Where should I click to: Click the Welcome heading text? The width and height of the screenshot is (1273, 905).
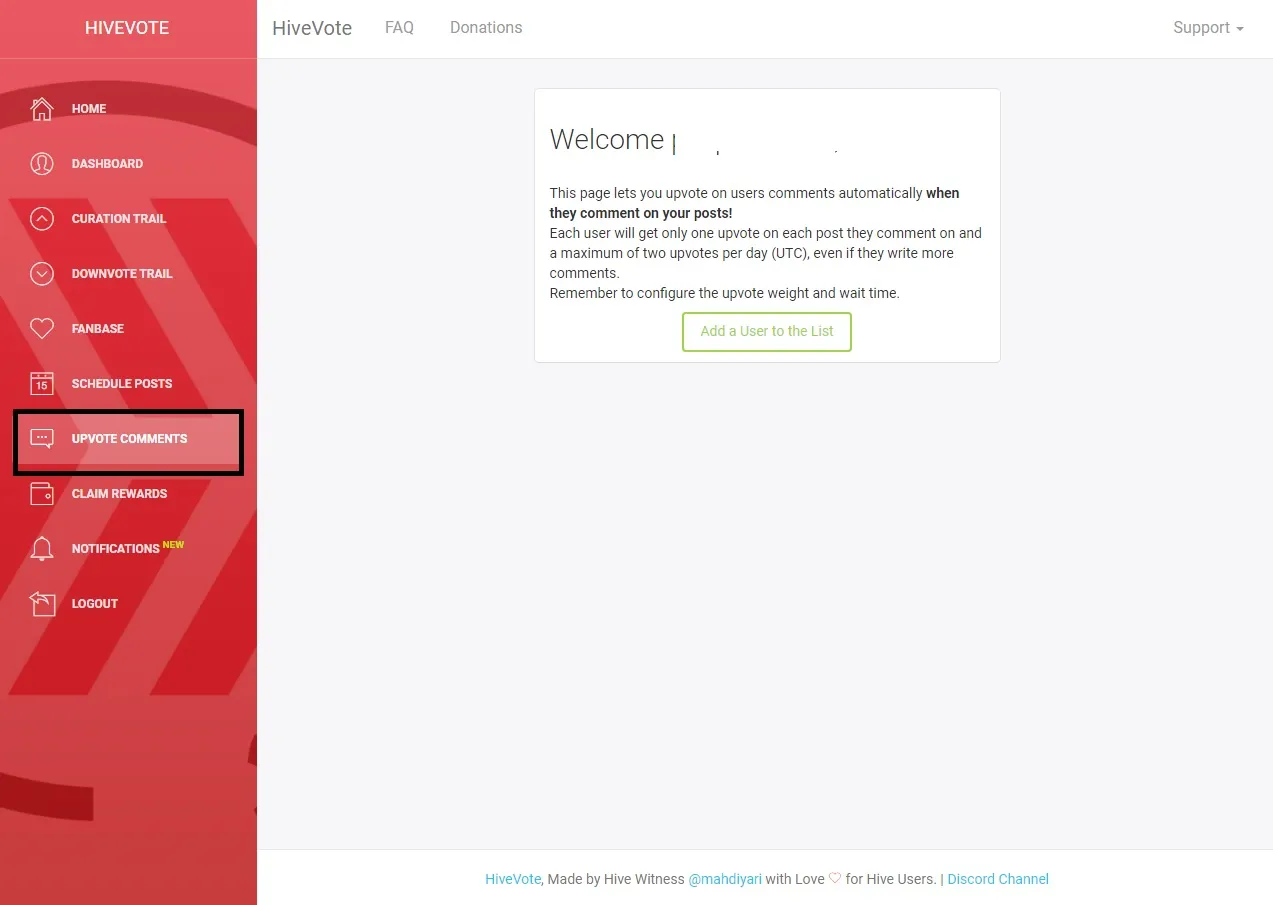tap(606, 139)
